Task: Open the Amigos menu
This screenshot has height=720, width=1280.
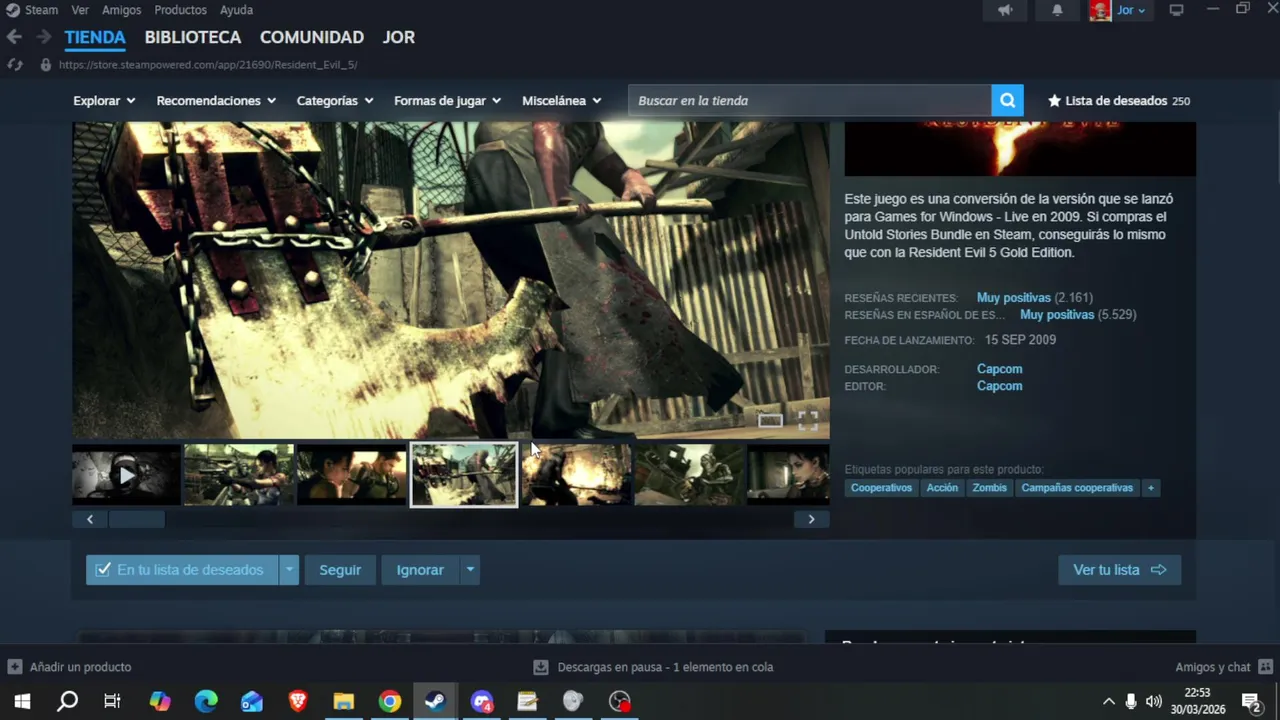Action: point(121,10)
